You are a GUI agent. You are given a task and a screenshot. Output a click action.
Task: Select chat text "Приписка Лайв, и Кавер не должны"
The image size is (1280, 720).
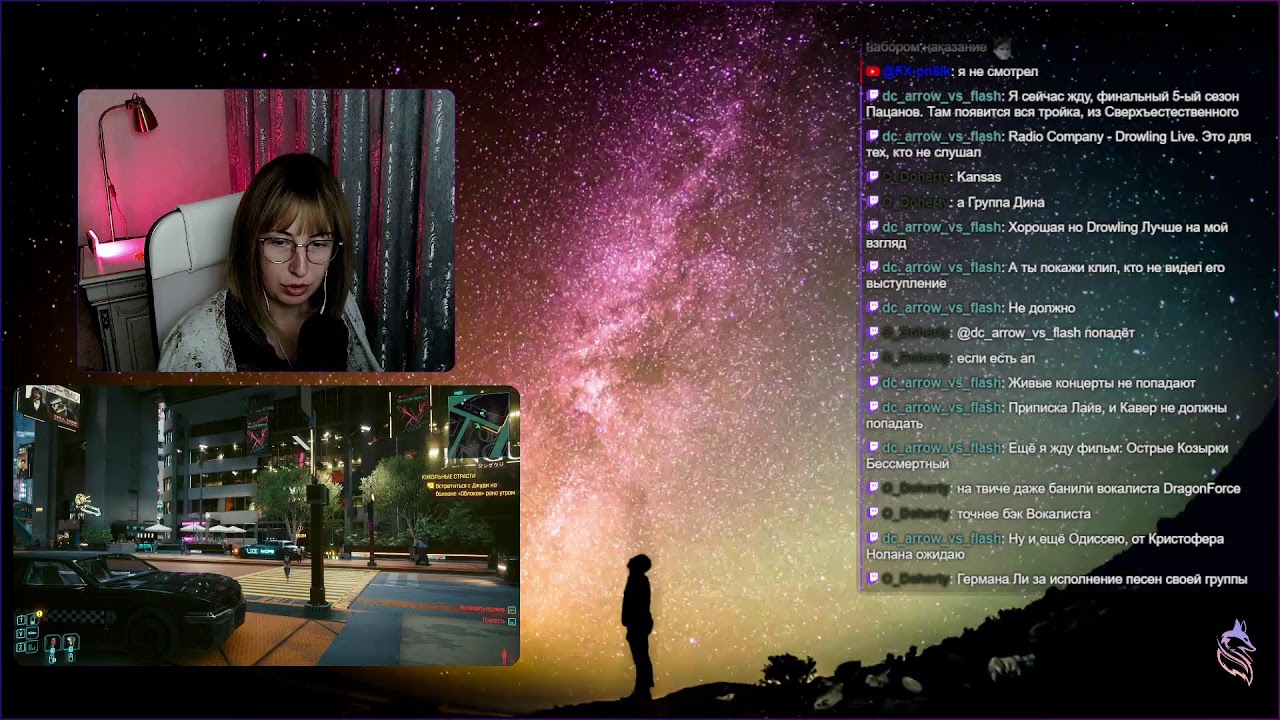[x=1118, y=408]
